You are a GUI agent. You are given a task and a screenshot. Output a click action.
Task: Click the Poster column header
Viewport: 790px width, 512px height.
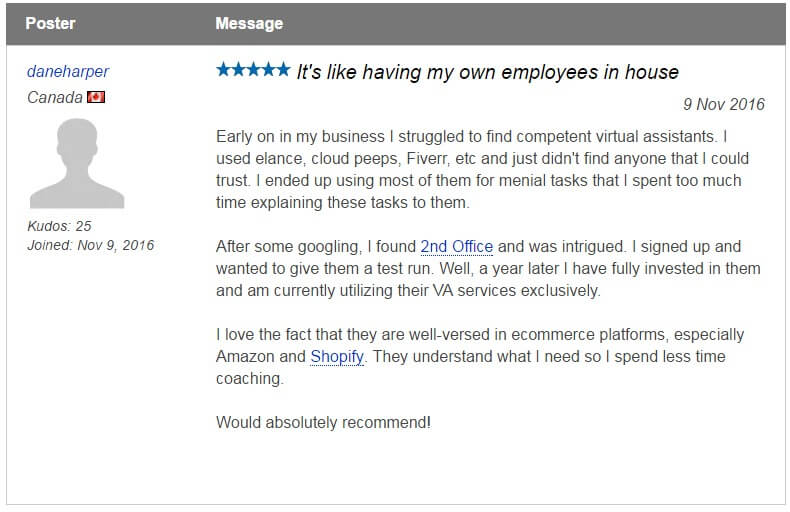point(50,23)
